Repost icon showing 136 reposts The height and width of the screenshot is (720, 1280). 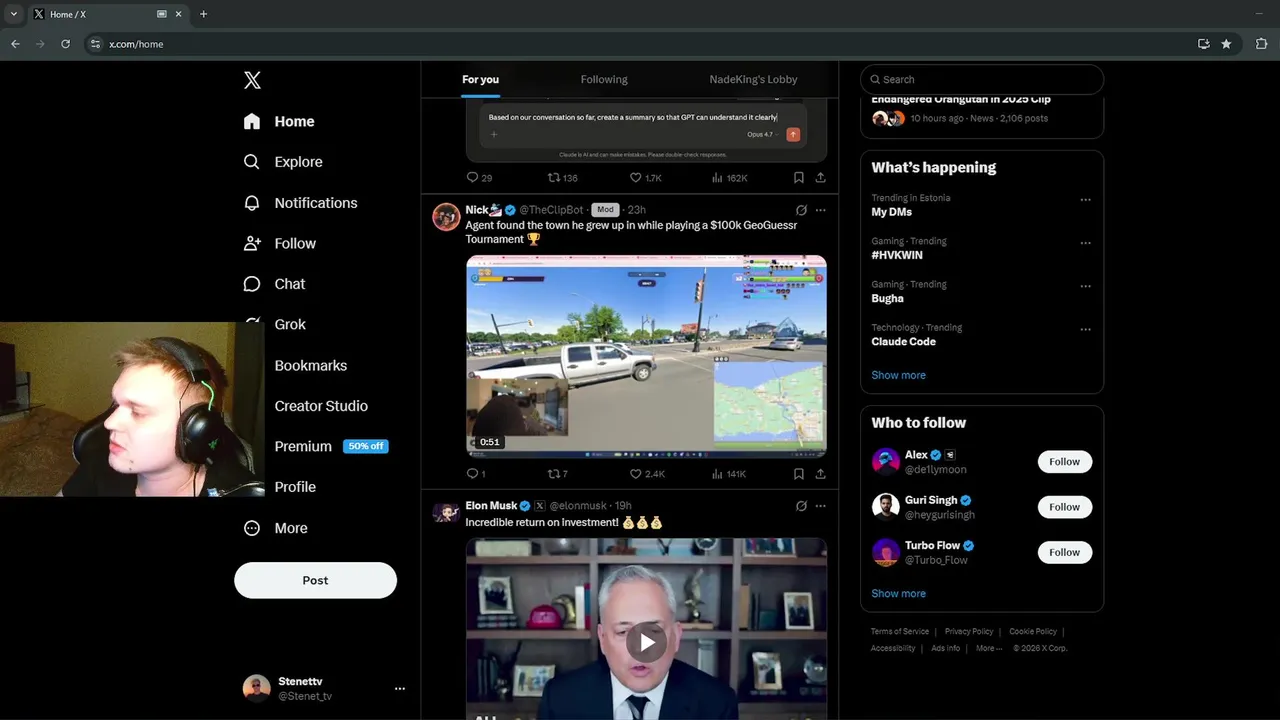point(554,177)
